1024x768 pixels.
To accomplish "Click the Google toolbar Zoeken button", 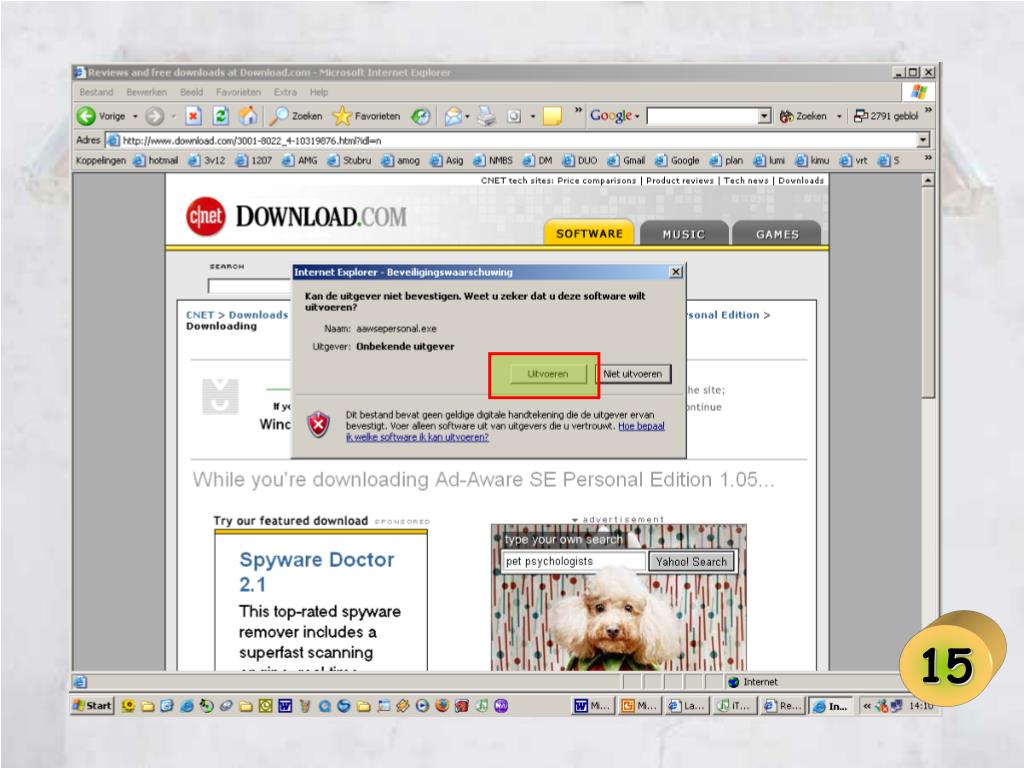I will pyautogui.click(x=803, y=116).
